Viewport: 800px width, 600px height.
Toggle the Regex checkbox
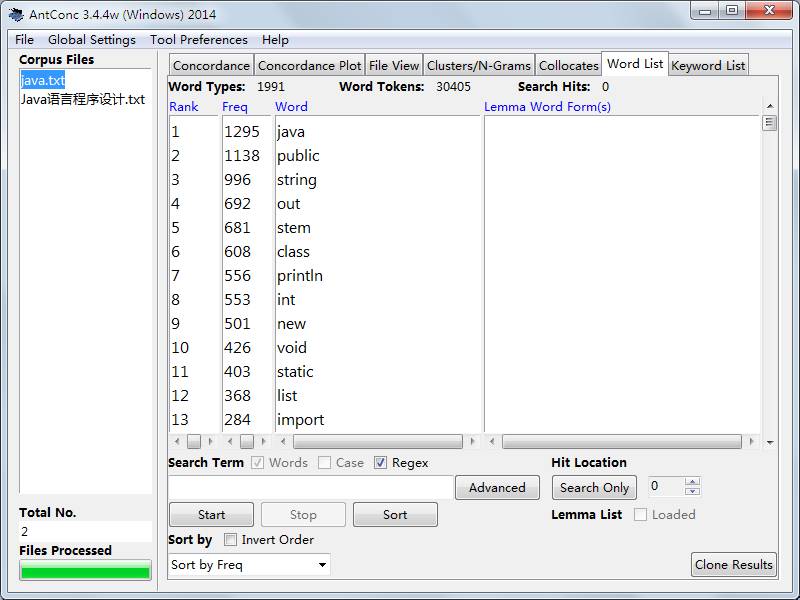[x=380, y=463]
